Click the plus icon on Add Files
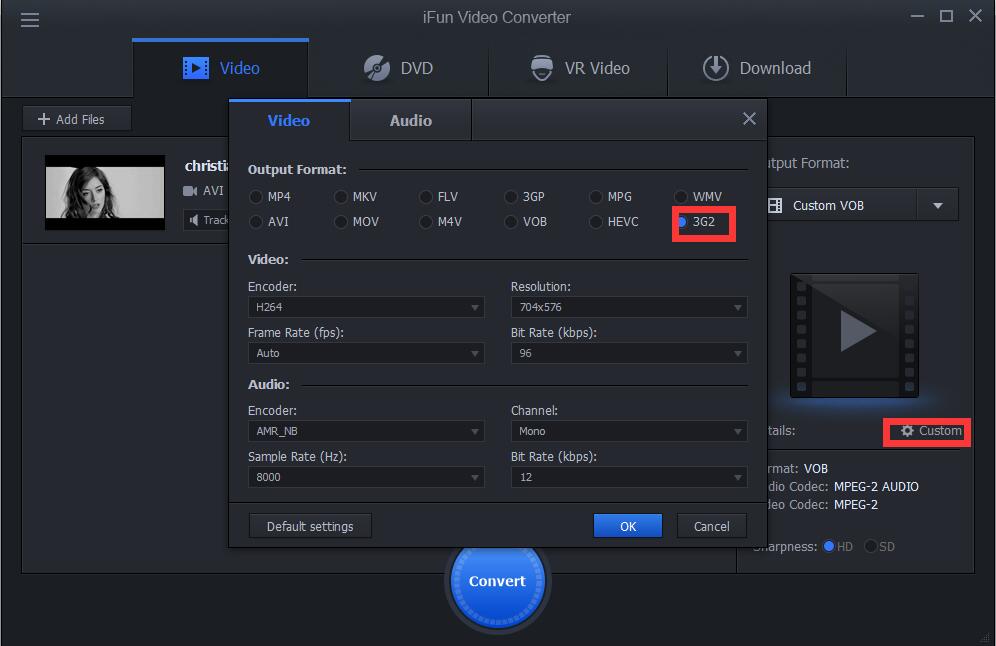The width and height of the screenshot is (996, 646). 44,119
